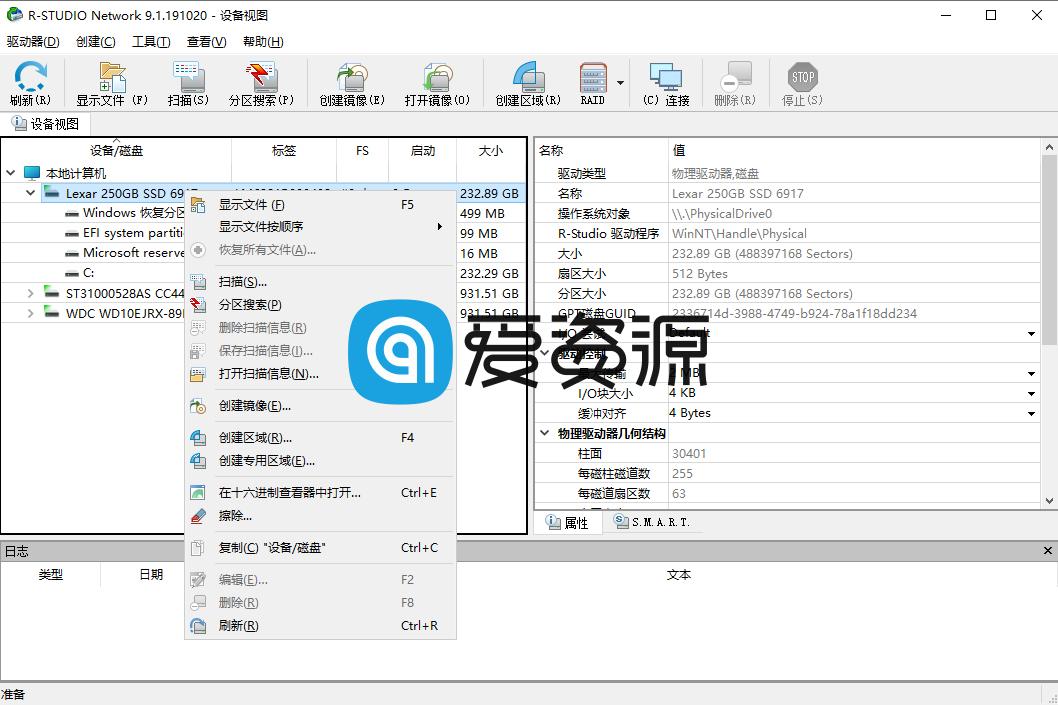Open the 缓冲对齐 value dropdown
This screenshot has width=1058, height=705.
tap(1031, 414)
